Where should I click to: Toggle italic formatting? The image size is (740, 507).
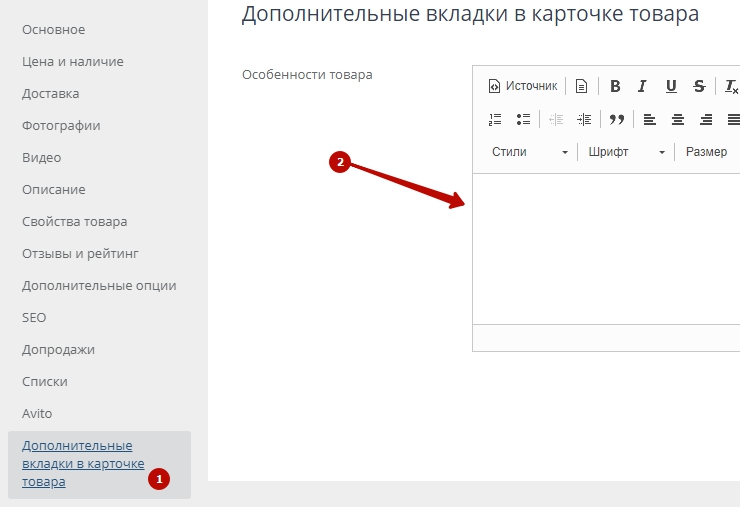coord(643,86)
